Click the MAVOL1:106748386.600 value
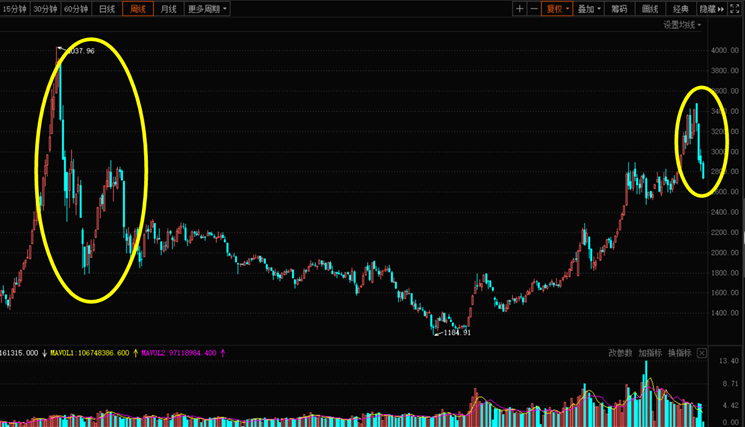Image resolution: width=745 pixels, height=427 pixels. pos(90,353)
